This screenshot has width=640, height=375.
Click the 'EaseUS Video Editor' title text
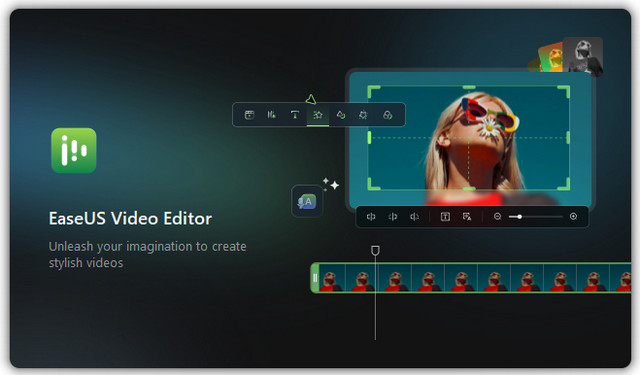tap(130, 219)
